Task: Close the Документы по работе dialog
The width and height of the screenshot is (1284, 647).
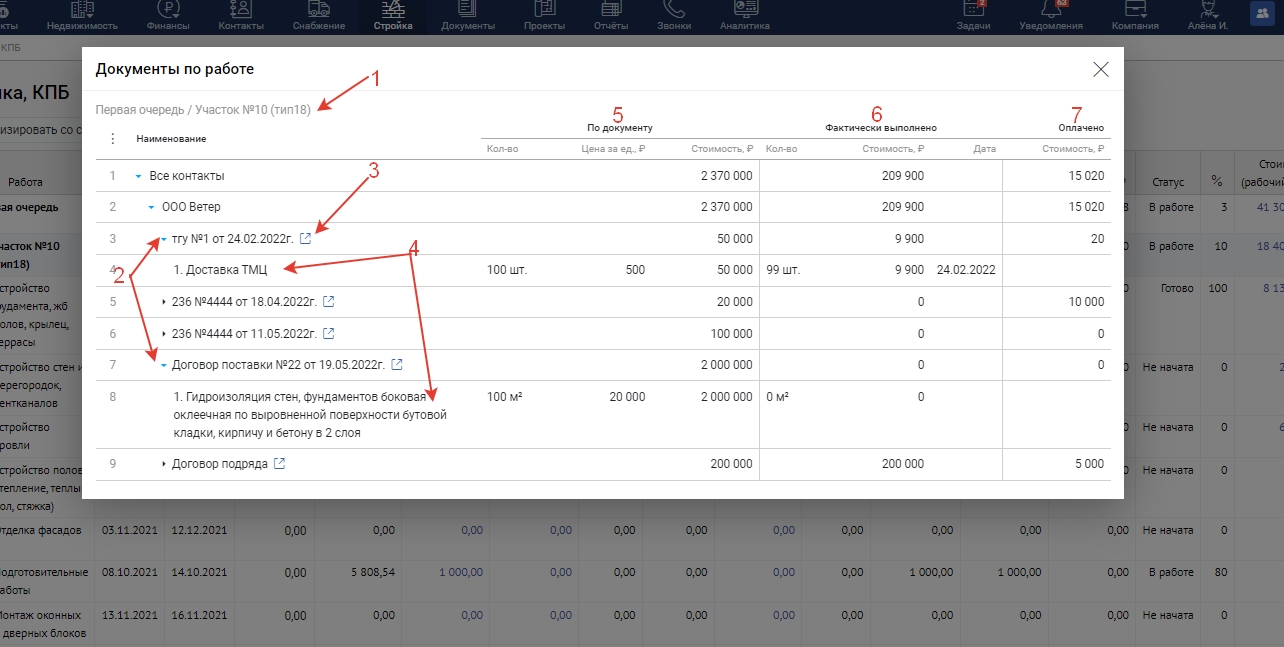Action: (1101, 69)
